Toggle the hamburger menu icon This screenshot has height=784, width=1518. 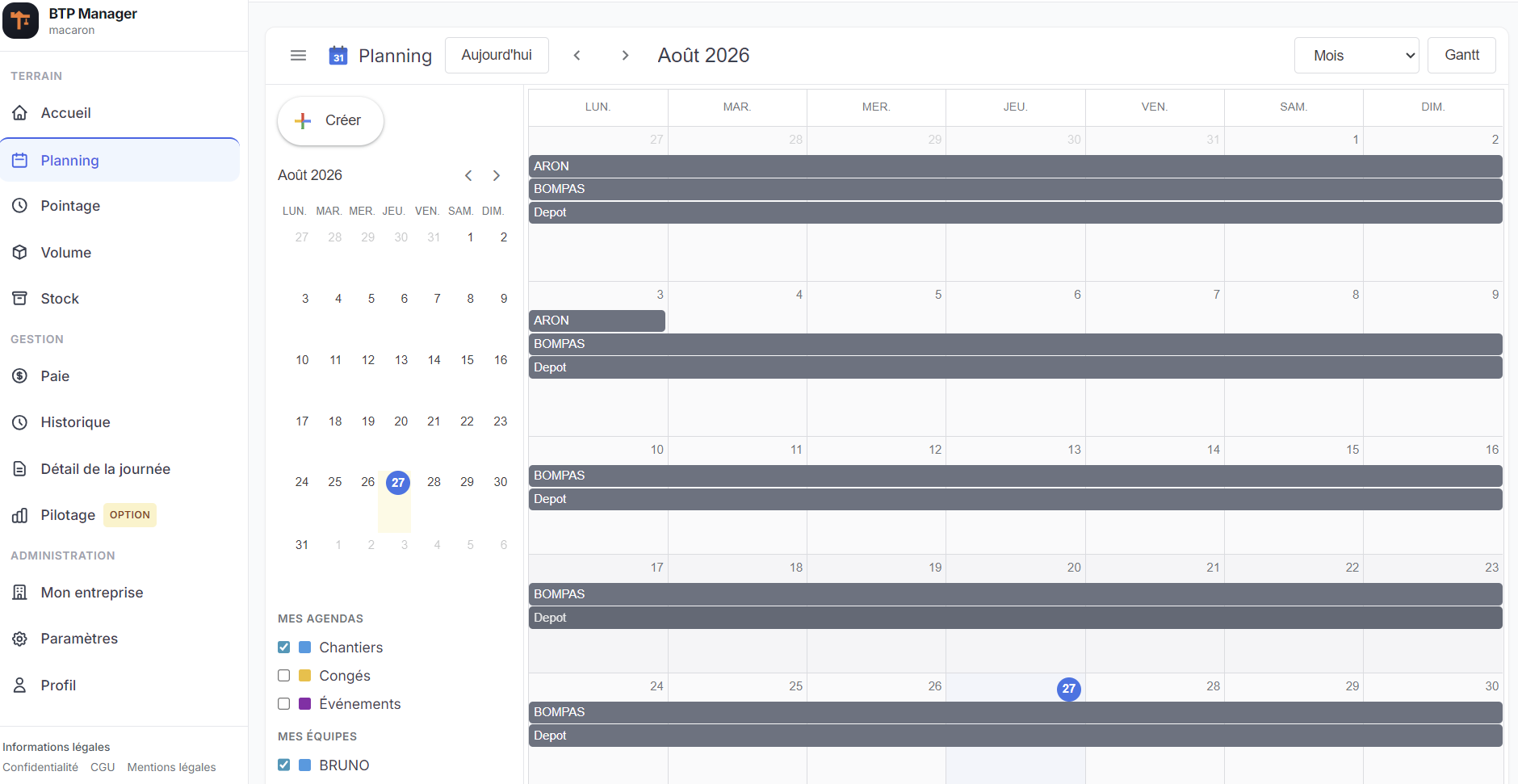pyautogui.click(x=298, y=56)
